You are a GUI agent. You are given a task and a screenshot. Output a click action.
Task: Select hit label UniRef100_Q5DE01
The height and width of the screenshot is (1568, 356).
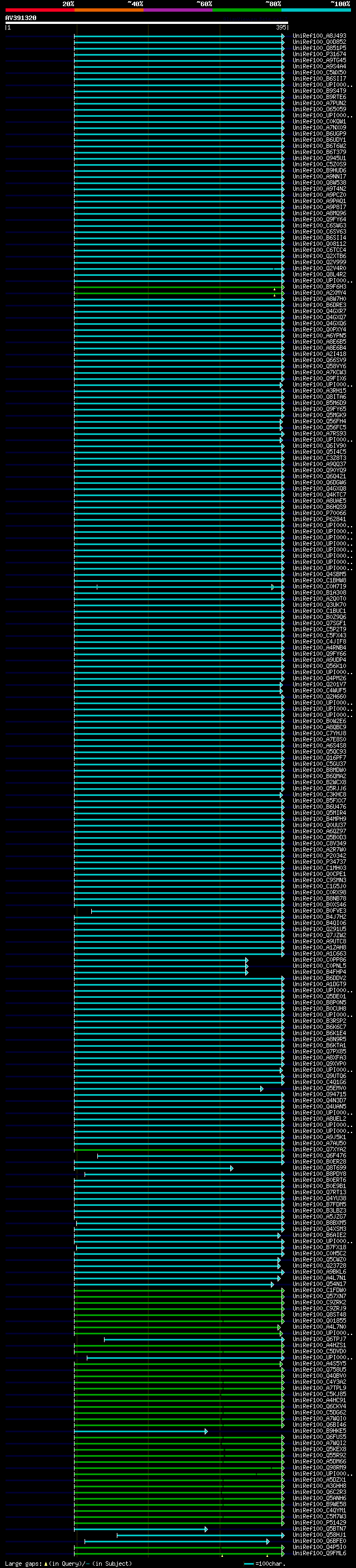pos(319,997)
